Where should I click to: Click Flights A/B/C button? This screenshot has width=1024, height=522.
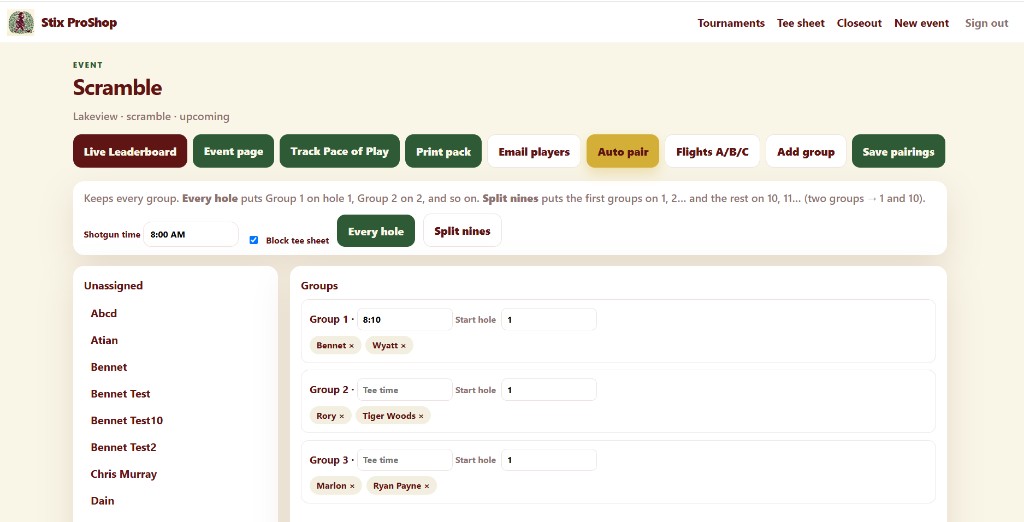[x=712, y=152]
